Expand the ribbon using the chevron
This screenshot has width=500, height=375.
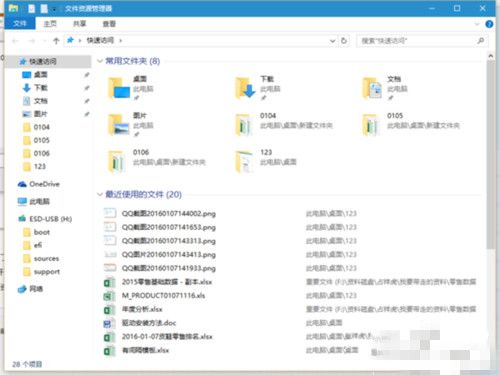point(477,24)
